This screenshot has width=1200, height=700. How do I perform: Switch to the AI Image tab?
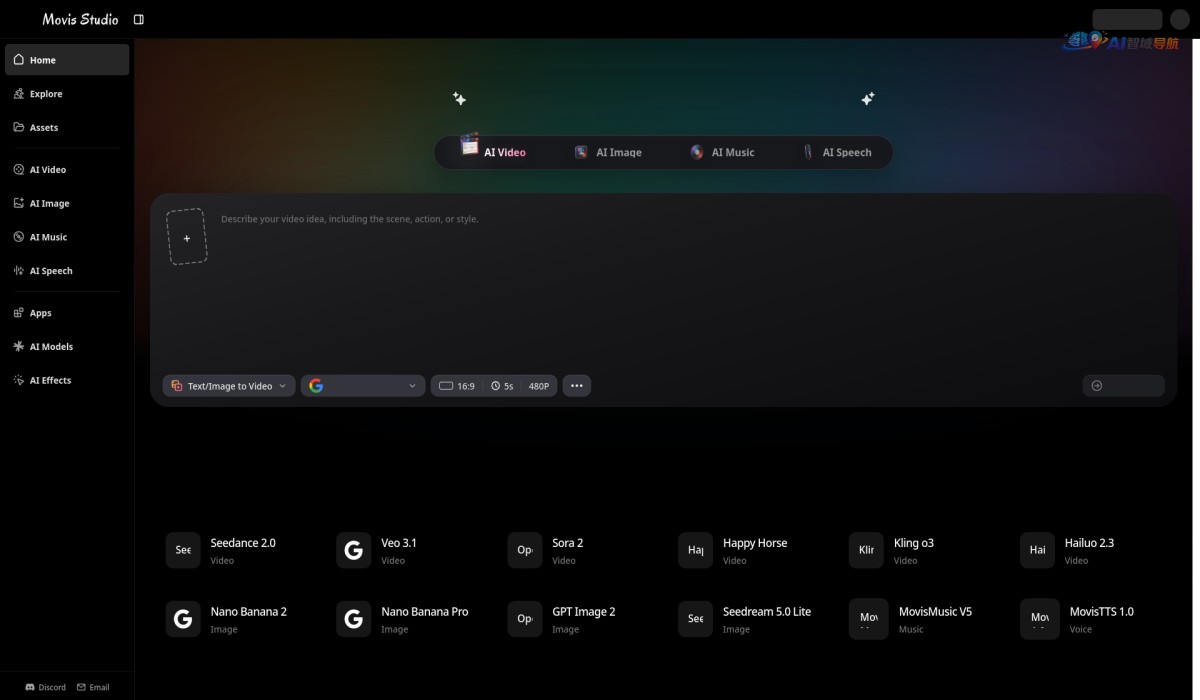[x=609, y=152]
